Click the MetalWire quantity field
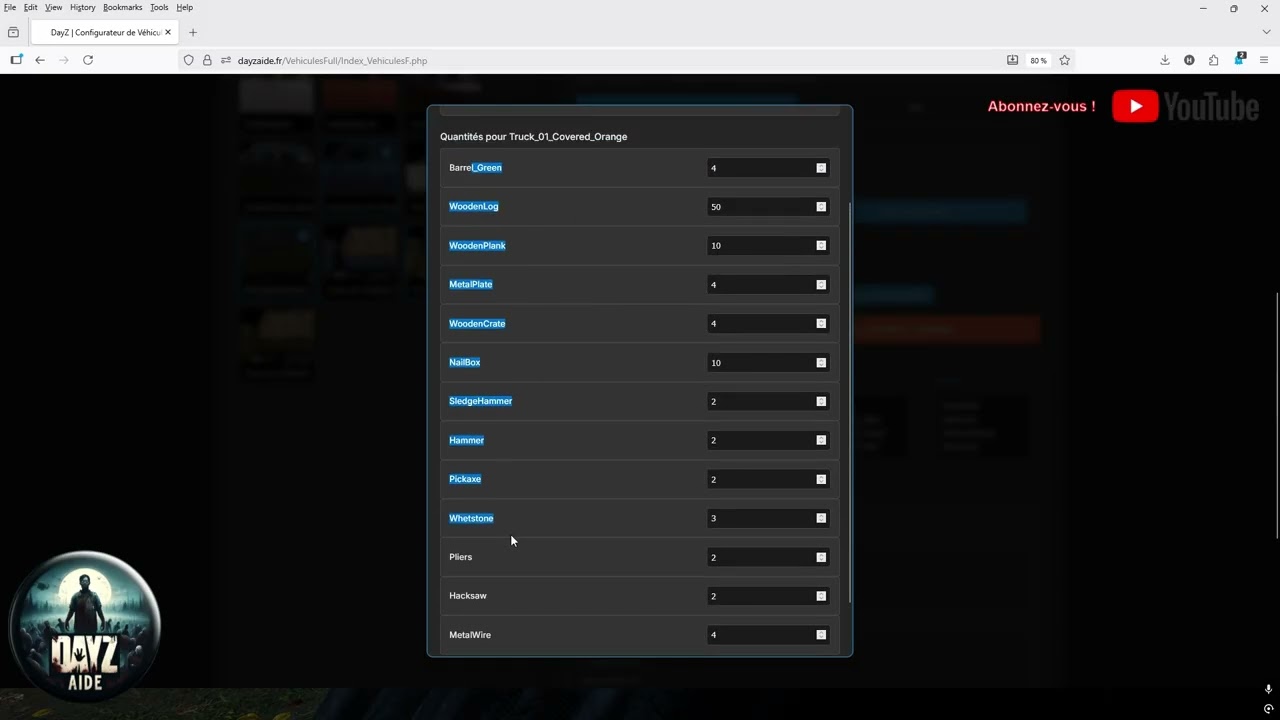This screenshot has width=1280, height=720. click(x=768, y=635)
